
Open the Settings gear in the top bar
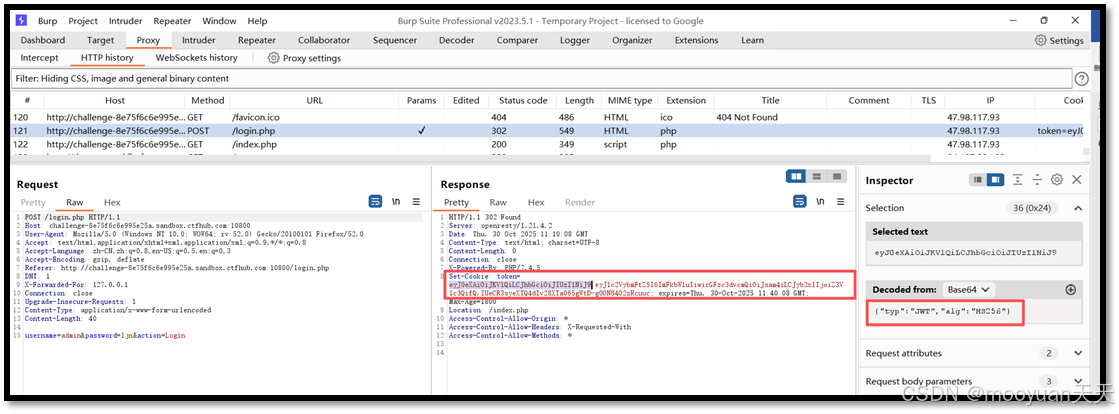click(x=1040, y=41)
